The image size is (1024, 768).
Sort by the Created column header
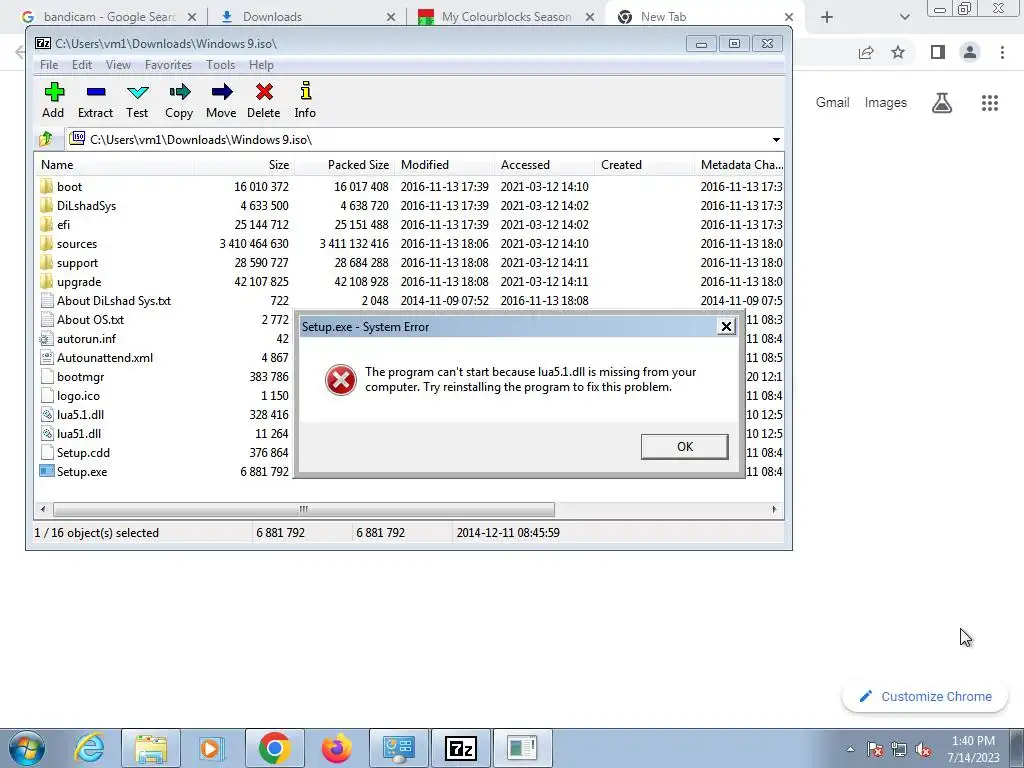pos(644,165)
